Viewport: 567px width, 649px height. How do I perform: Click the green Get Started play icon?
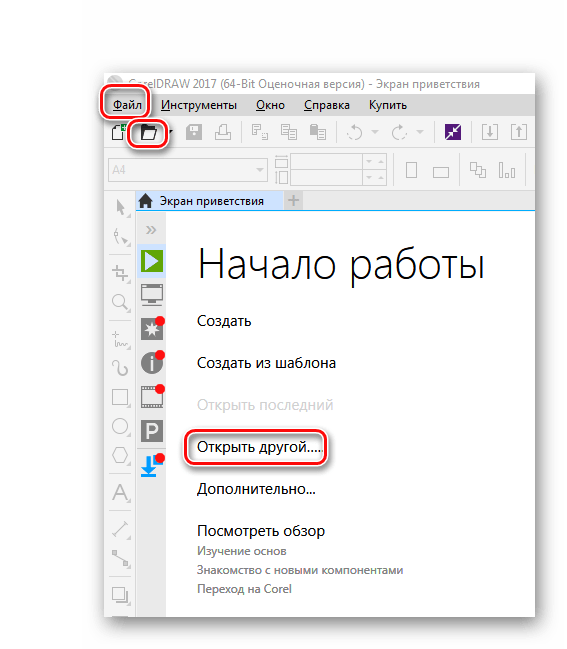coord(152,261)
